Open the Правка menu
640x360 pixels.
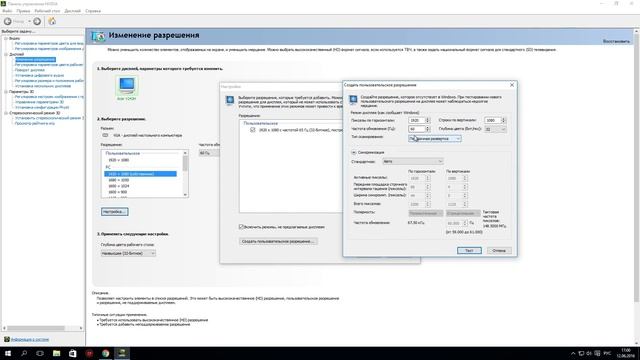(x=23, y=11)
